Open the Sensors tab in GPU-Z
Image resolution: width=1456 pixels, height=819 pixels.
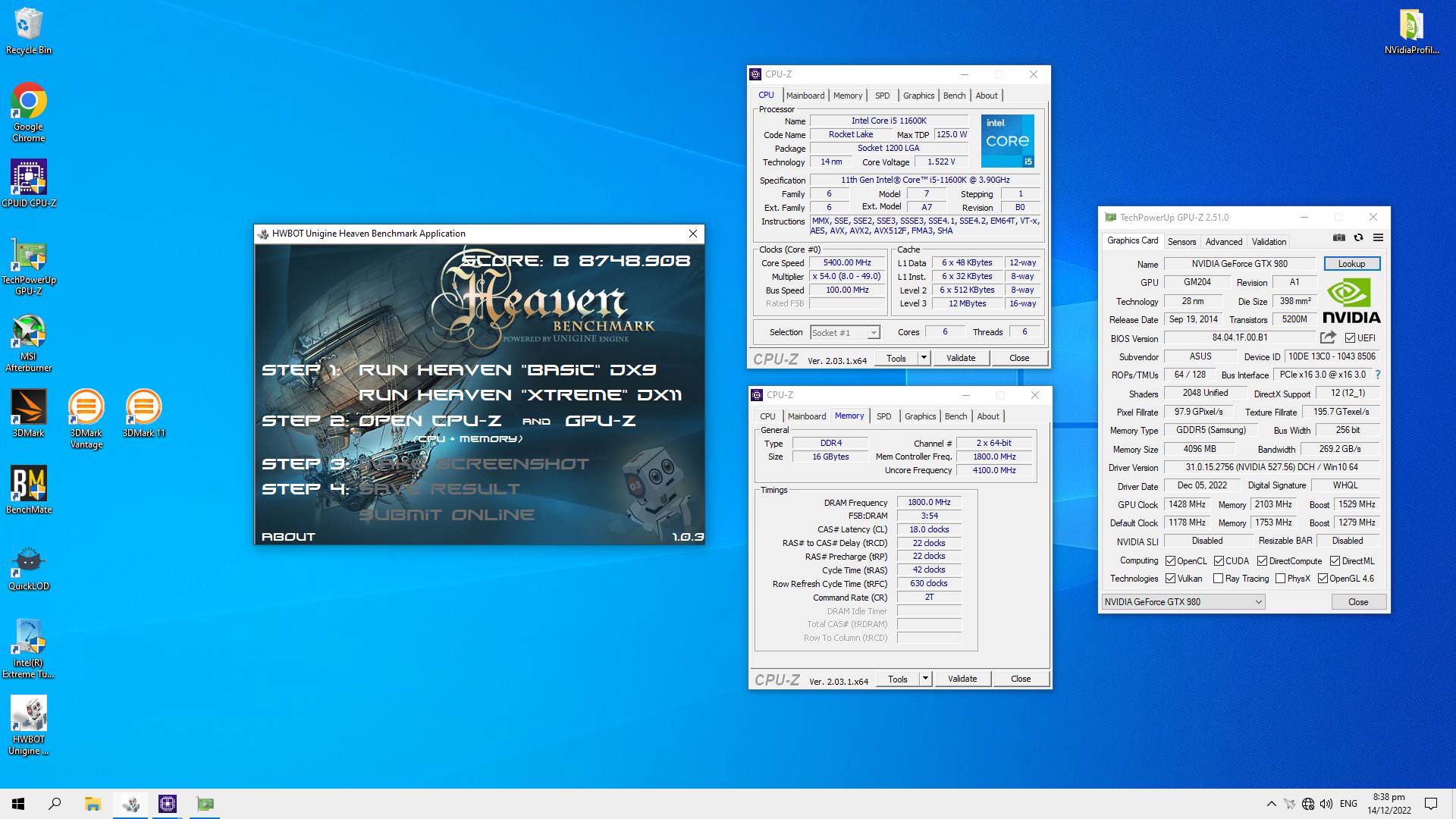[1181, 242]
